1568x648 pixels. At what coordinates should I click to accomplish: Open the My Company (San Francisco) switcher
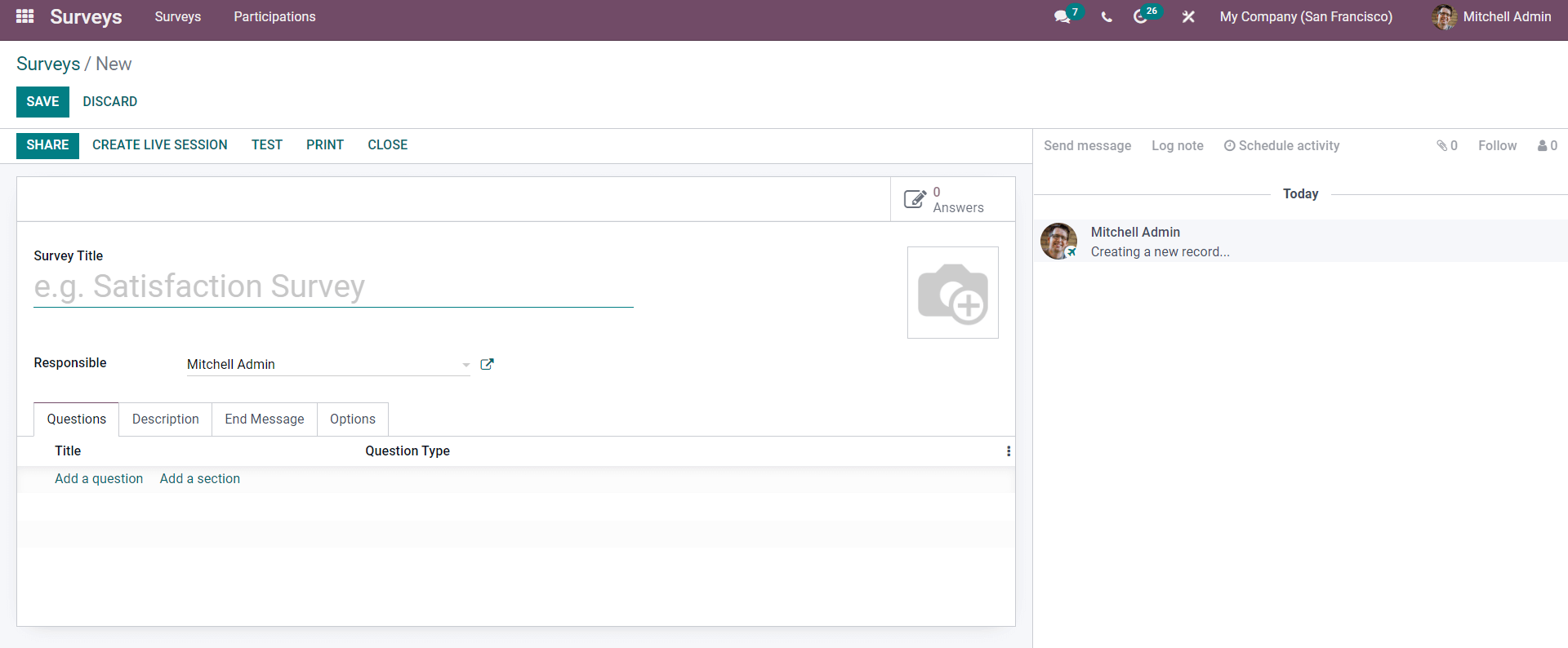[x=1306, y=16]
